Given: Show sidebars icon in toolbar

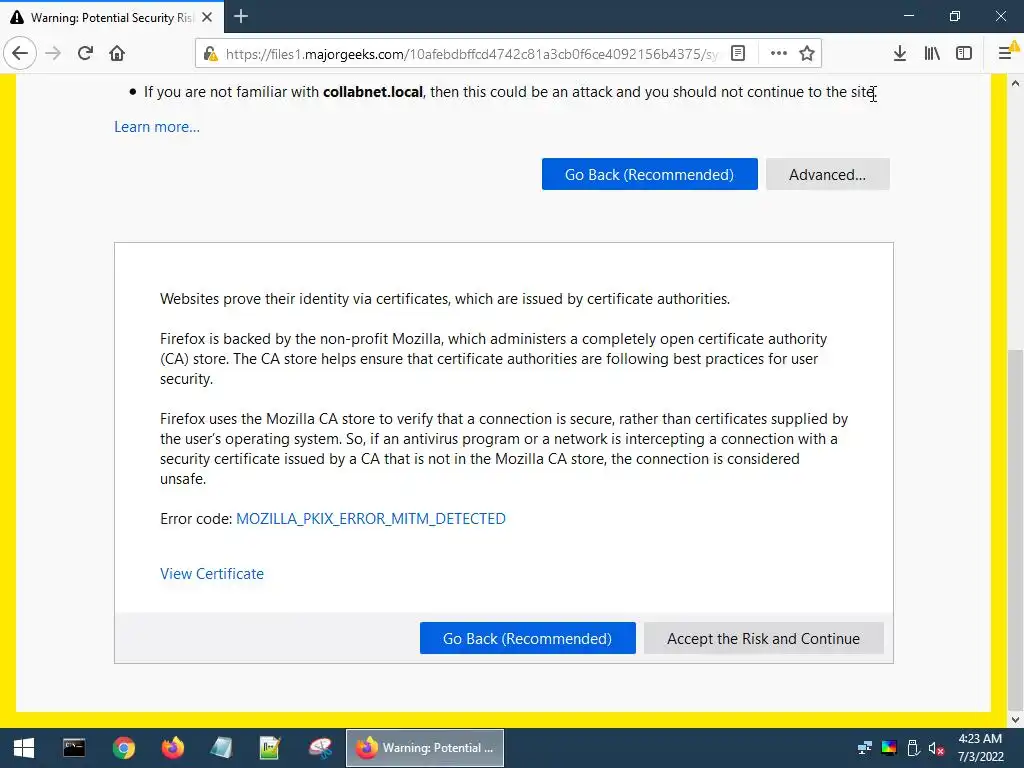Looking at the screenshot, I should [x=964, y=53].
